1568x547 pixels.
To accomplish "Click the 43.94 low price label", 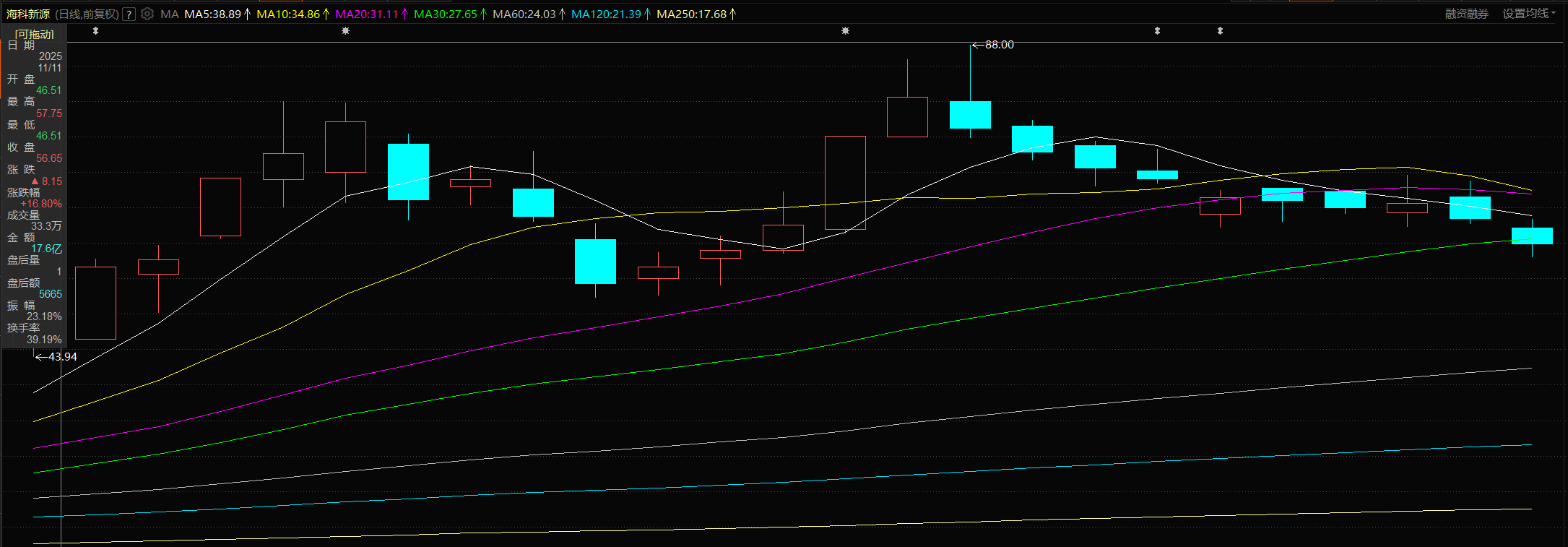I will pos(62,357).
